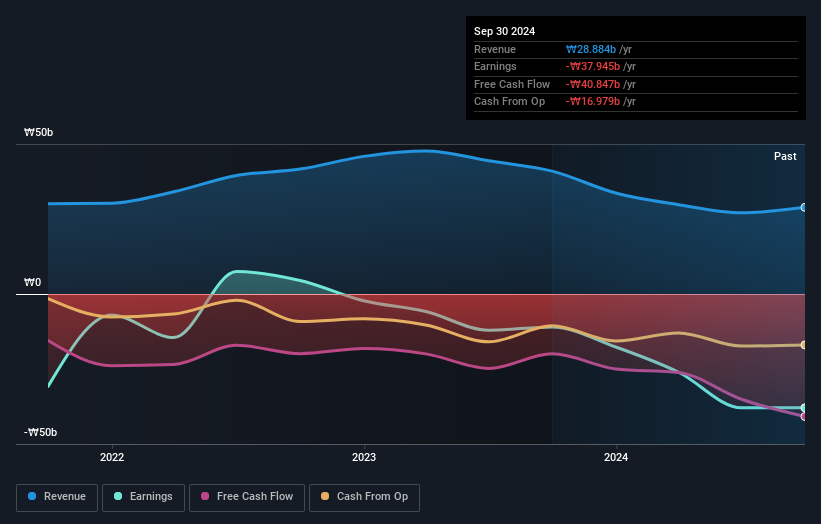
Task: Click the ₩50b y-axis label
Action: [x=38, y=132]
